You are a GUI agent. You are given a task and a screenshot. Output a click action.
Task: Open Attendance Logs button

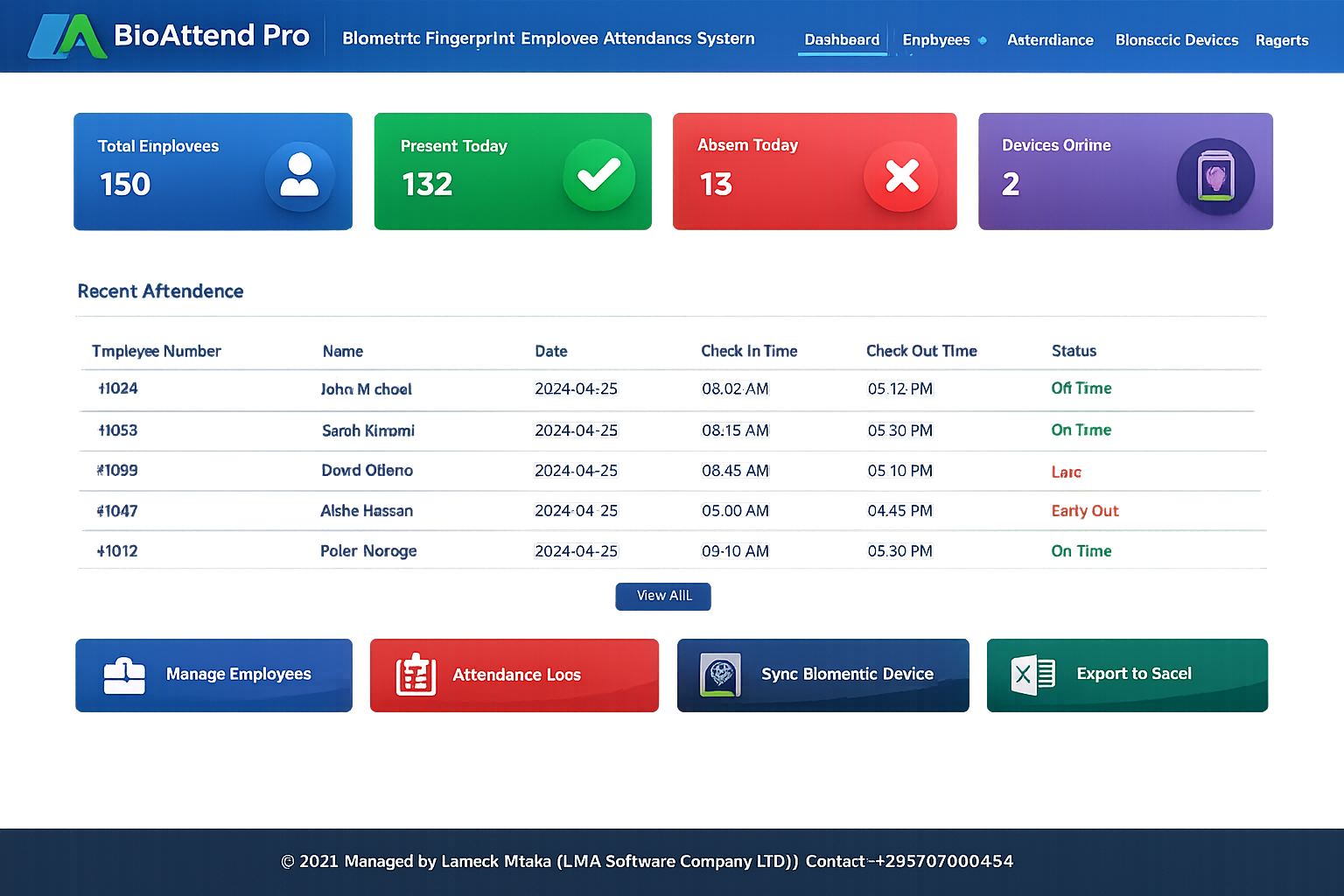point(514,675)
